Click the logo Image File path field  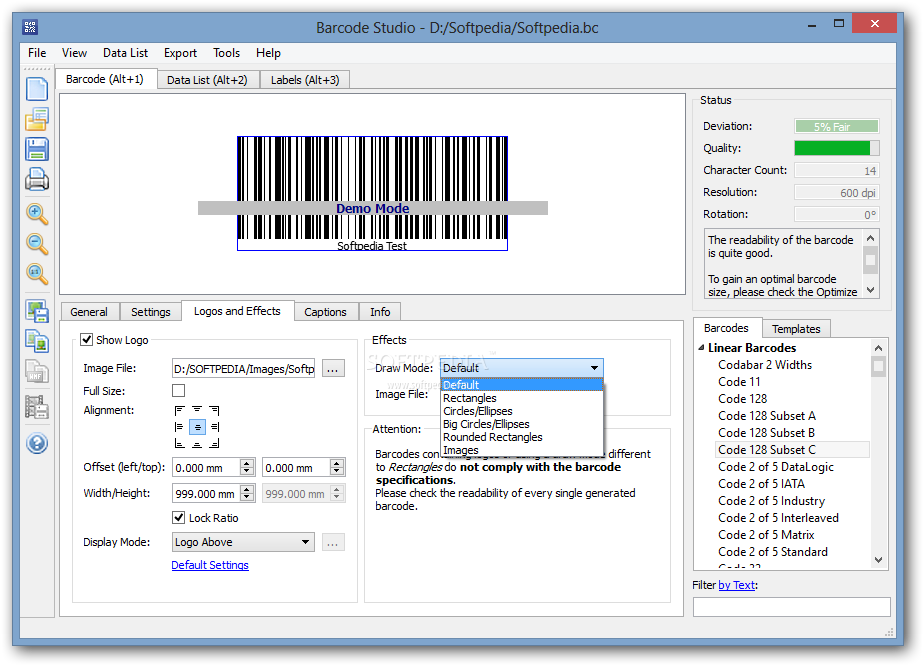pyautogui.click(x=243, y=368)
